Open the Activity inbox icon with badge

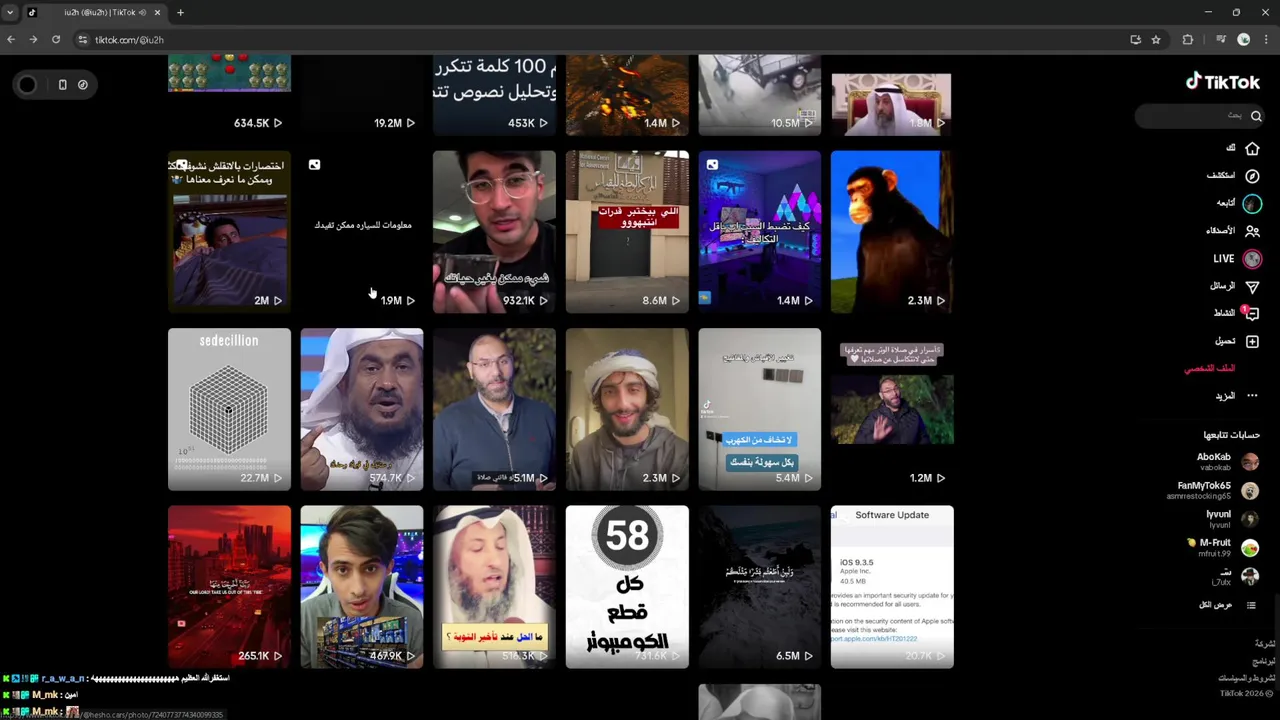pos(1251,313)
